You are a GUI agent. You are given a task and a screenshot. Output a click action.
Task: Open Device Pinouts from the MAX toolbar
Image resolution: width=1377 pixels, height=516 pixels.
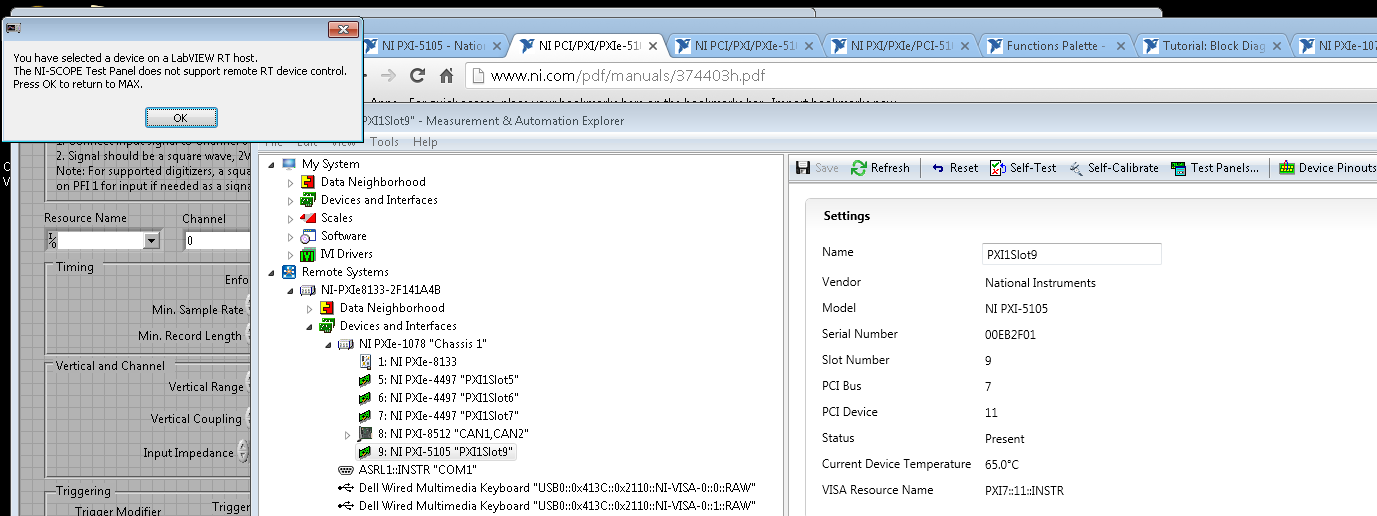(1327, 168)
